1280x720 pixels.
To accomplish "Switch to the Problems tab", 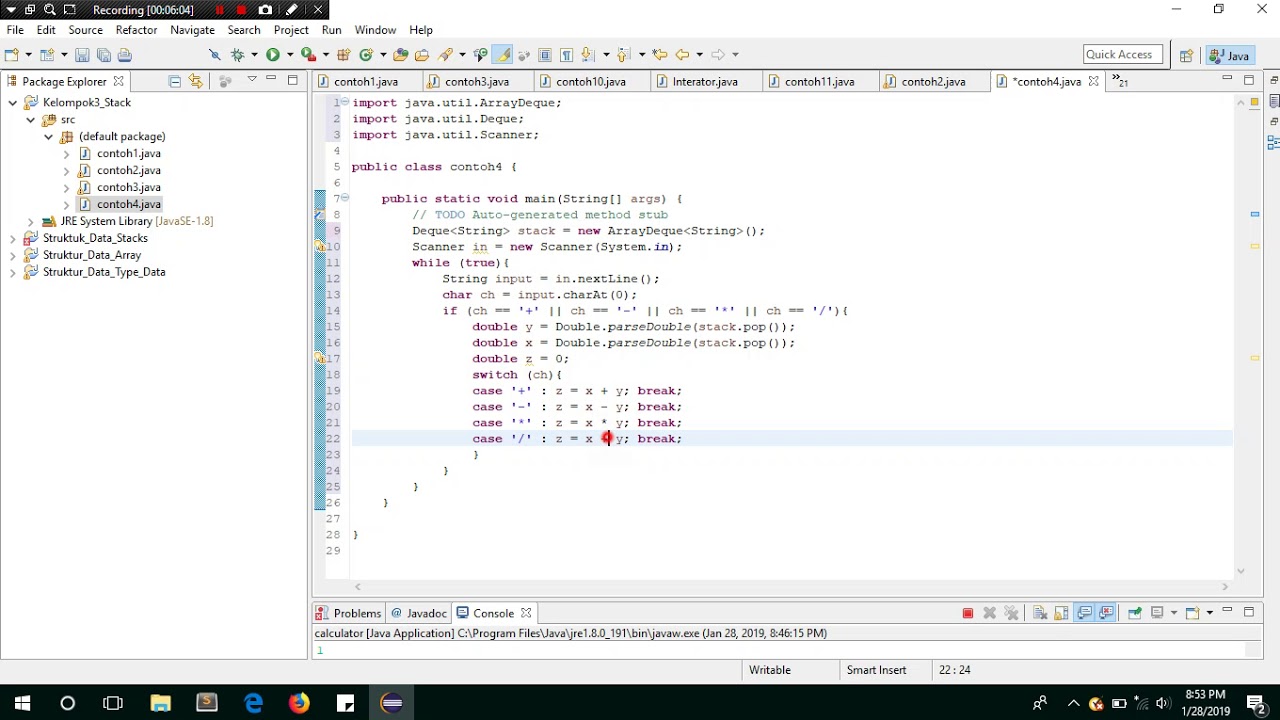I will (x=349, y=613).
